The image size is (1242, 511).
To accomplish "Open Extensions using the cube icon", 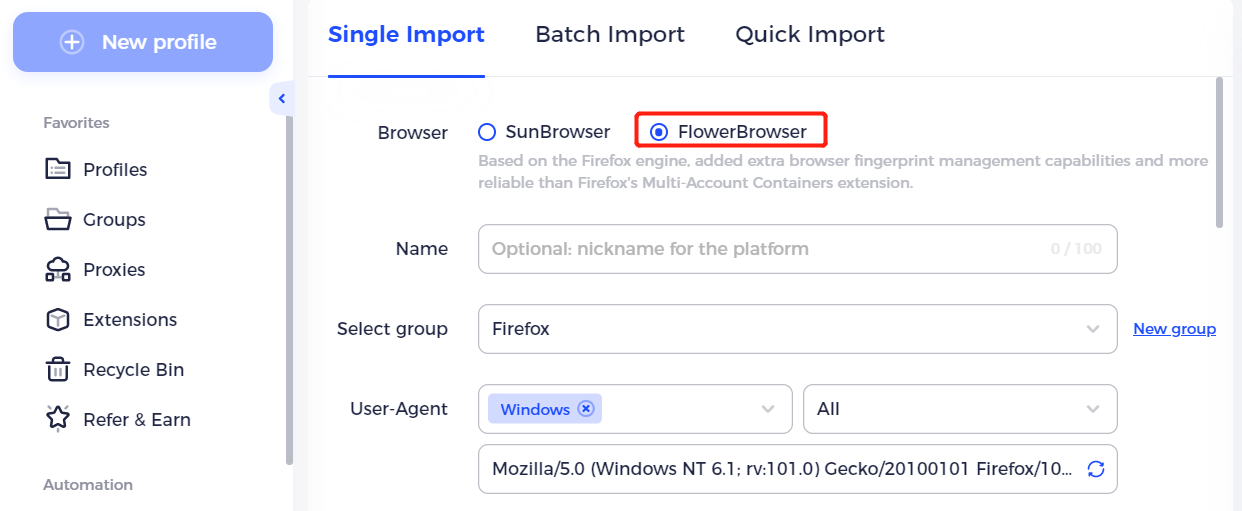I will pos(58,319).
